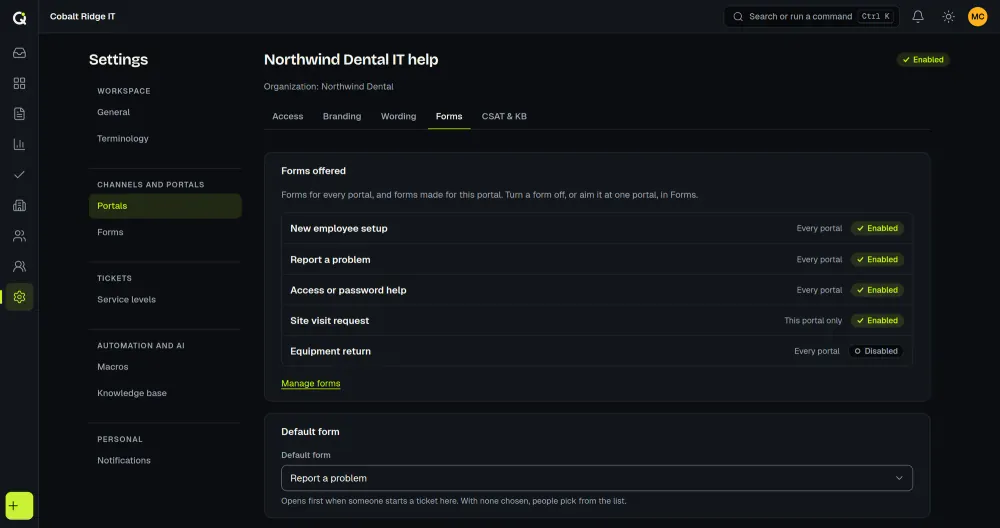Switch to the CSAT & KB tab

point(504,116)
